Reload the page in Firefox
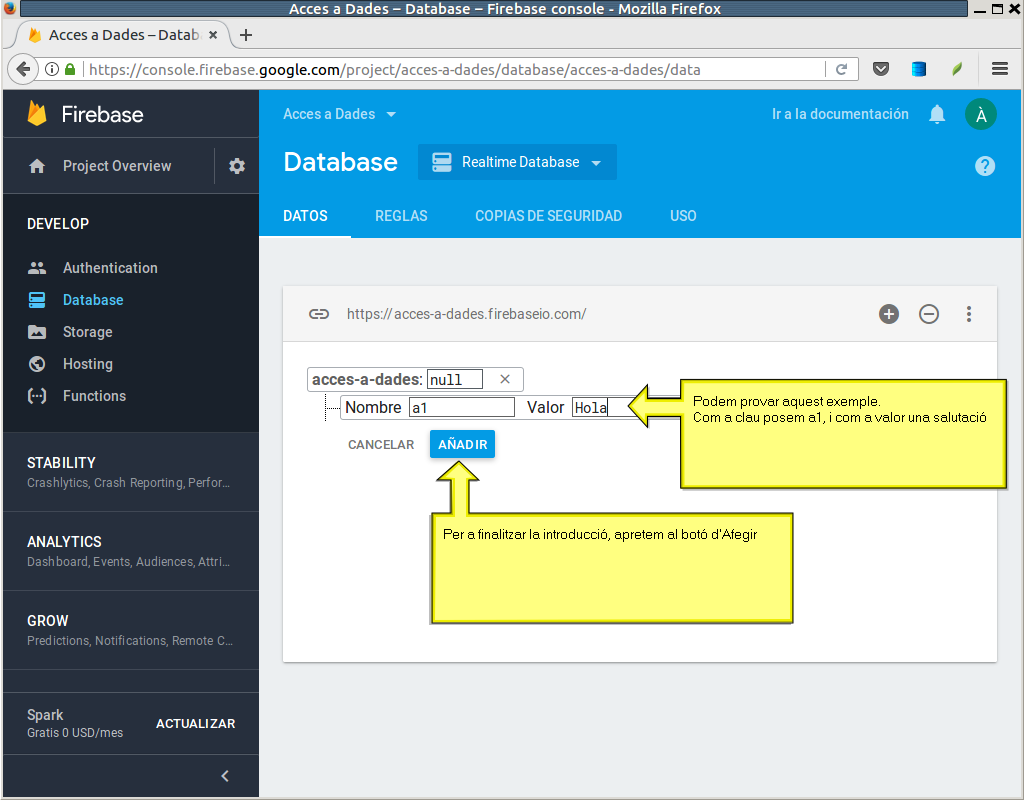The height and width of the screenshot is (800, 1024). (x=842, y=69)
